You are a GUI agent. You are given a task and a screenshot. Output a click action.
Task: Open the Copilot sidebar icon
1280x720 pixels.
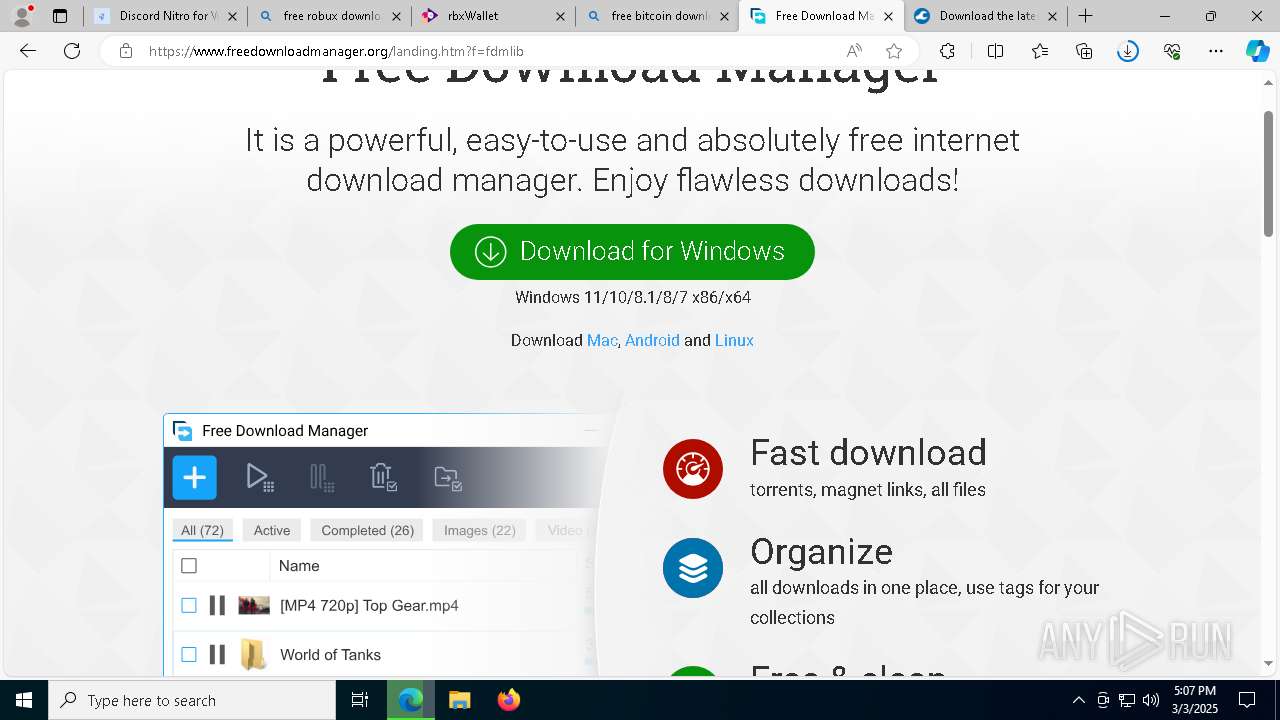1258,51
